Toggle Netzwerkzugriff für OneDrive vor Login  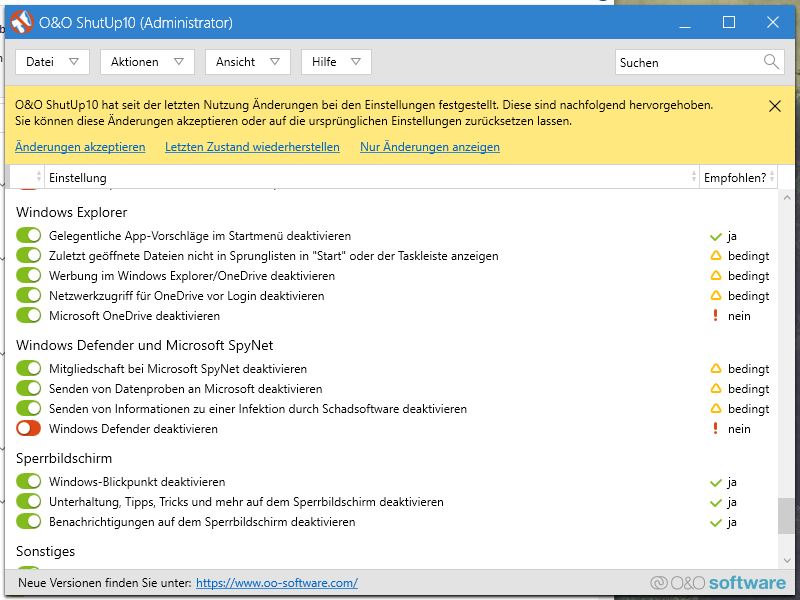pyautogui.click(x=28, y=295)
